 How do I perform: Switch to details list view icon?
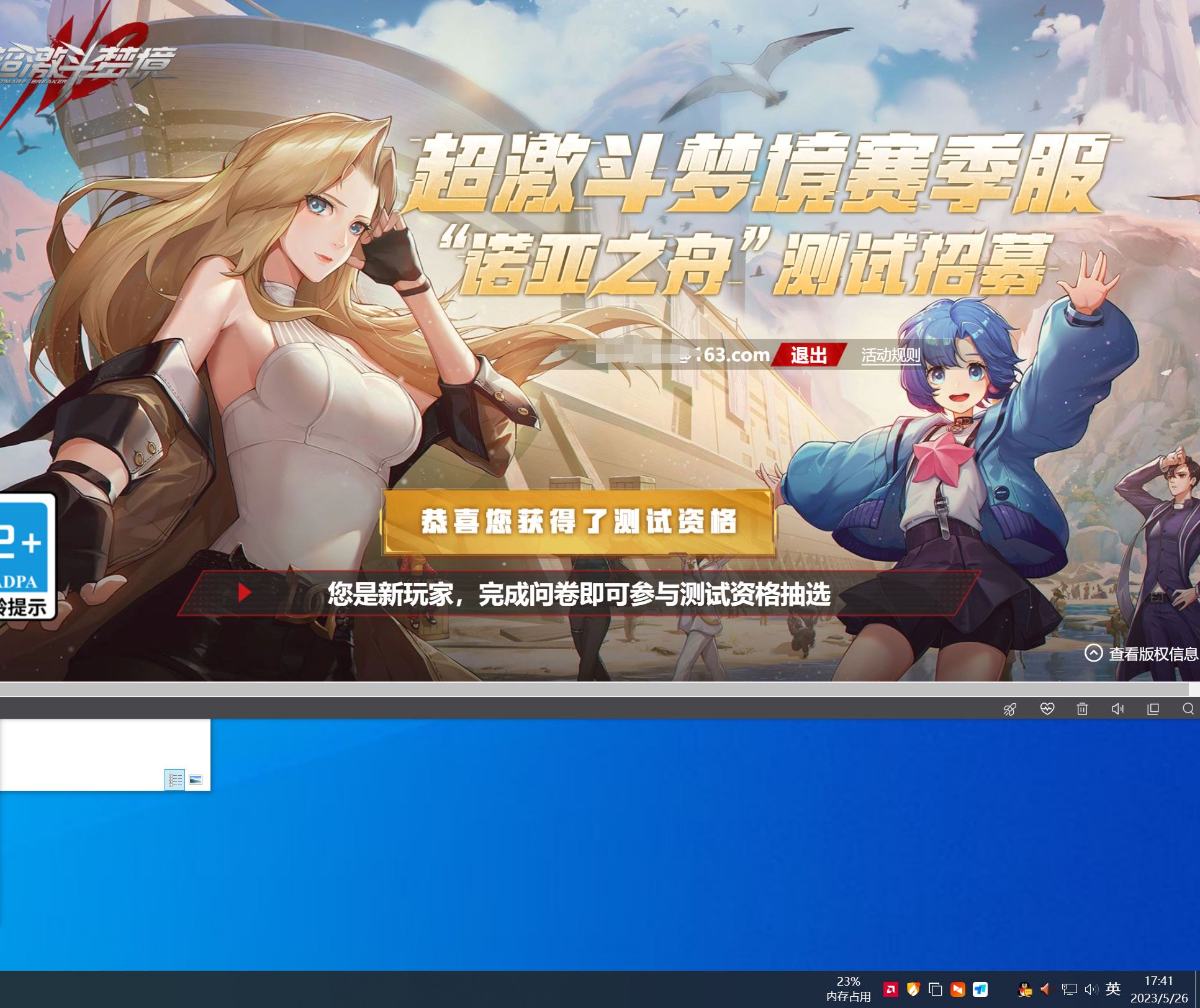175,780
